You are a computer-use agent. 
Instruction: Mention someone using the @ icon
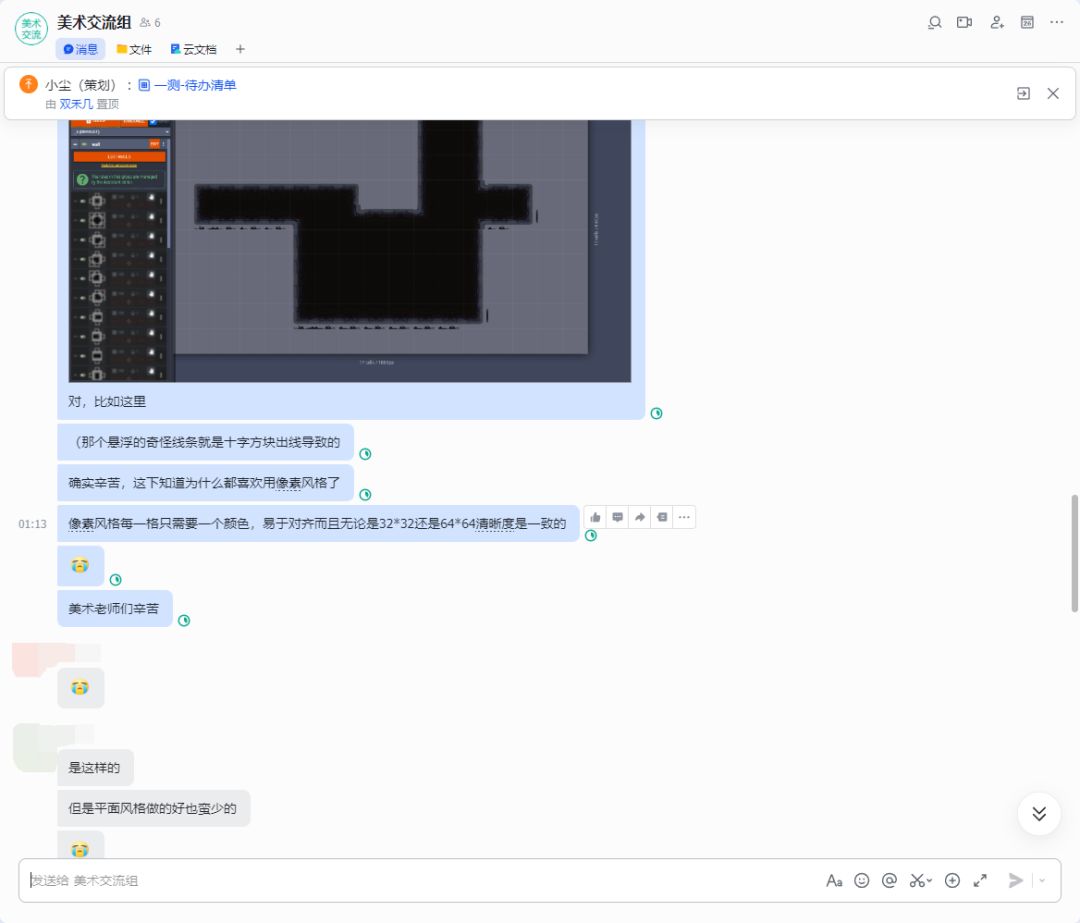pos(889,880)
